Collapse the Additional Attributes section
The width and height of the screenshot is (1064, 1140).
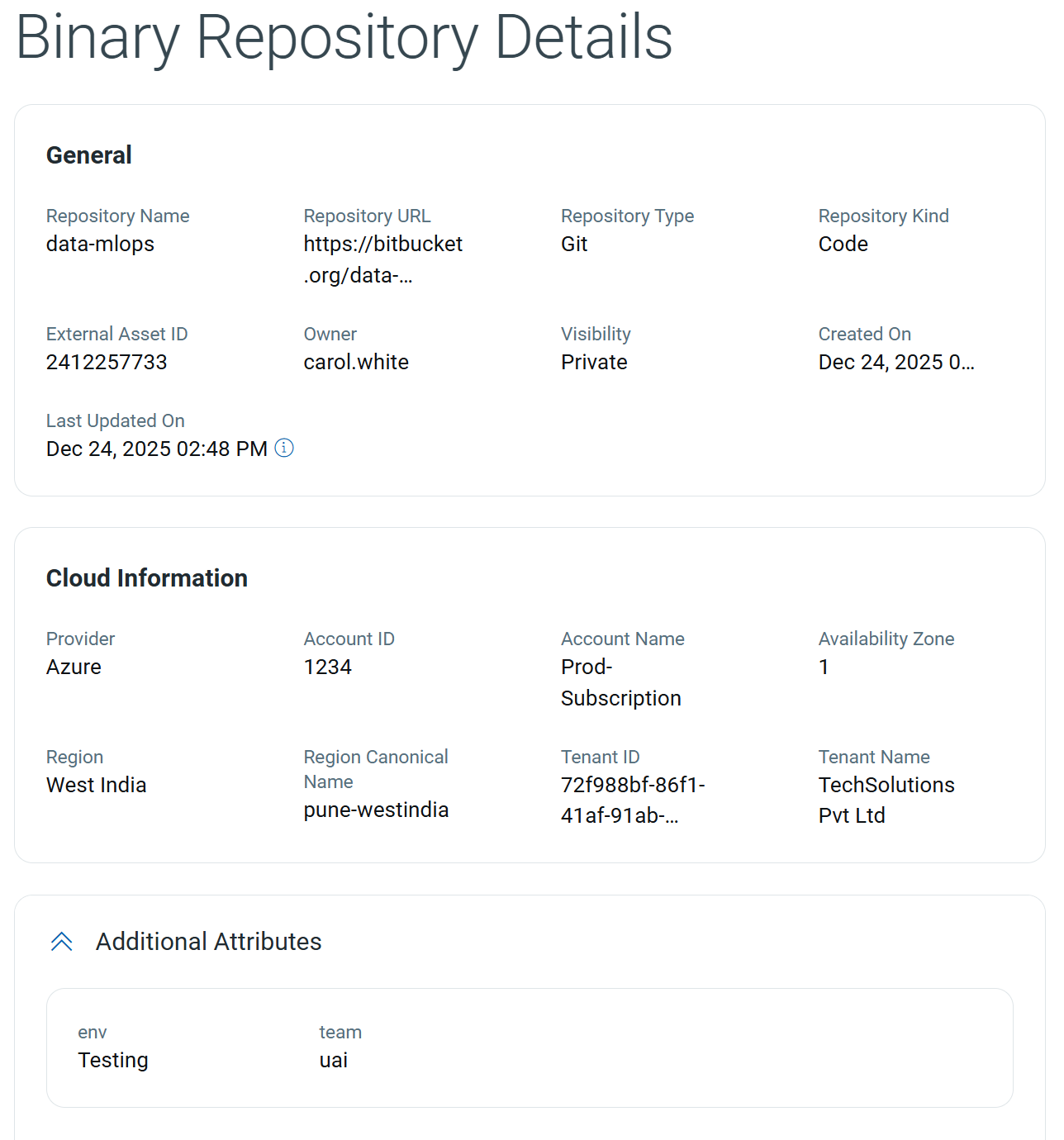pos(62,942)
